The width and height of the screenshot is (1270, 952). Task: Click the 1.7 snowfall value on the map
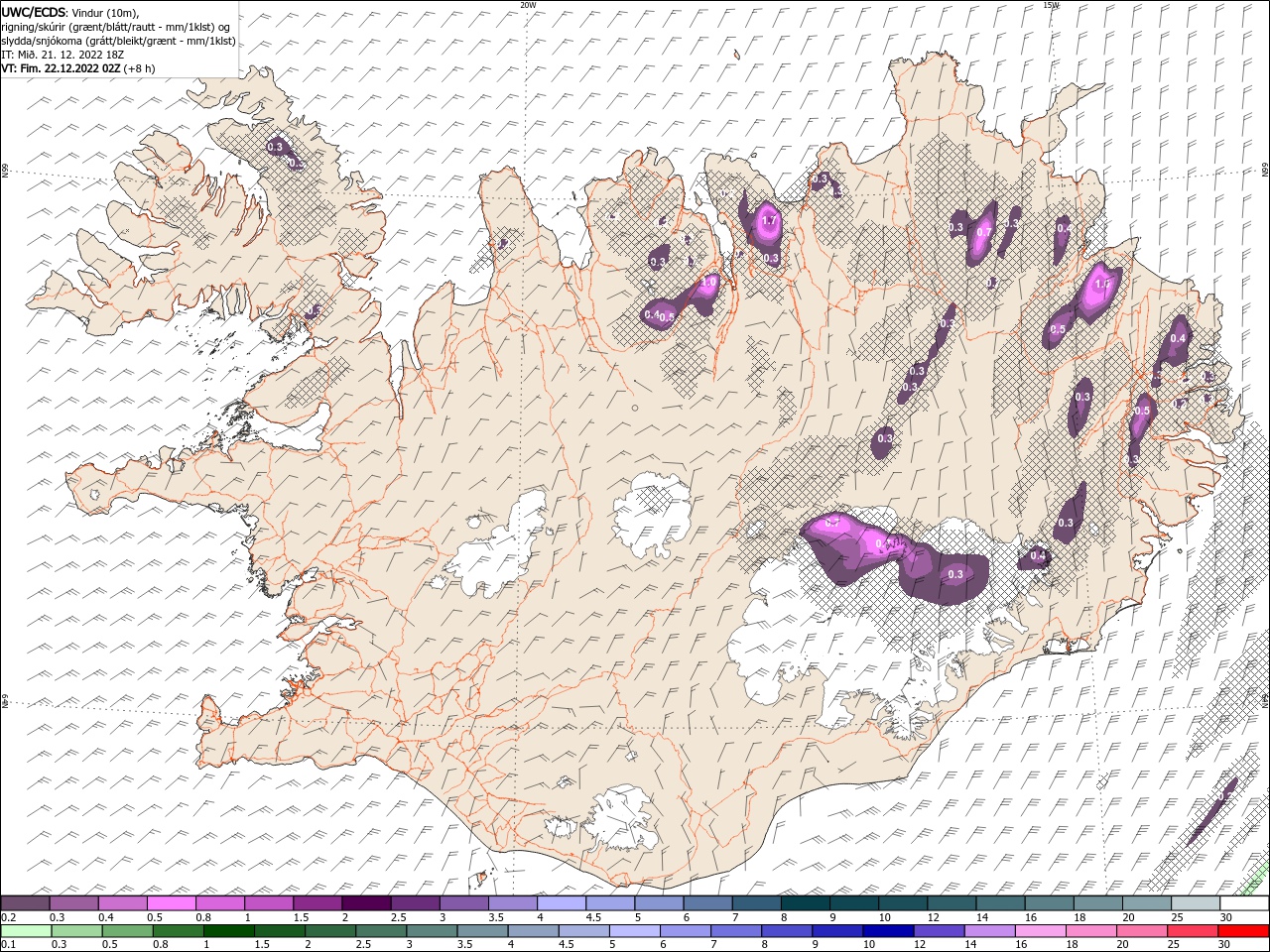(768, 220)
